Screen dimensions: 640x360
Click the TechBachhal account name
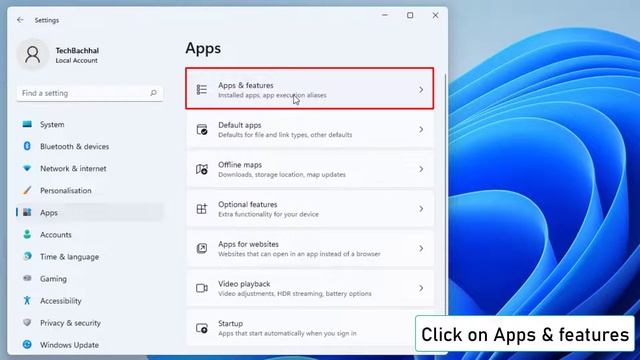pyautogui.click(x=77, y=50)
